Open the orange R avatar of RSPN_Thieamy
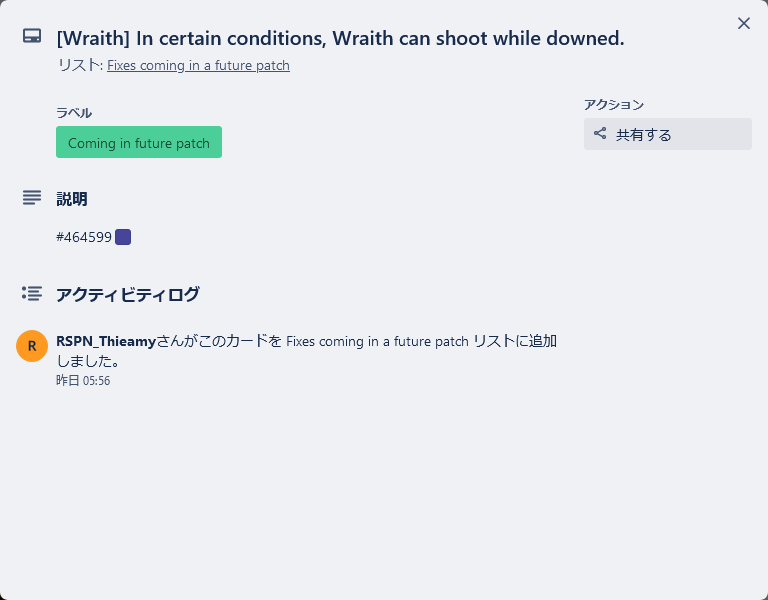The image size is (768, 600). click(32, 346)
